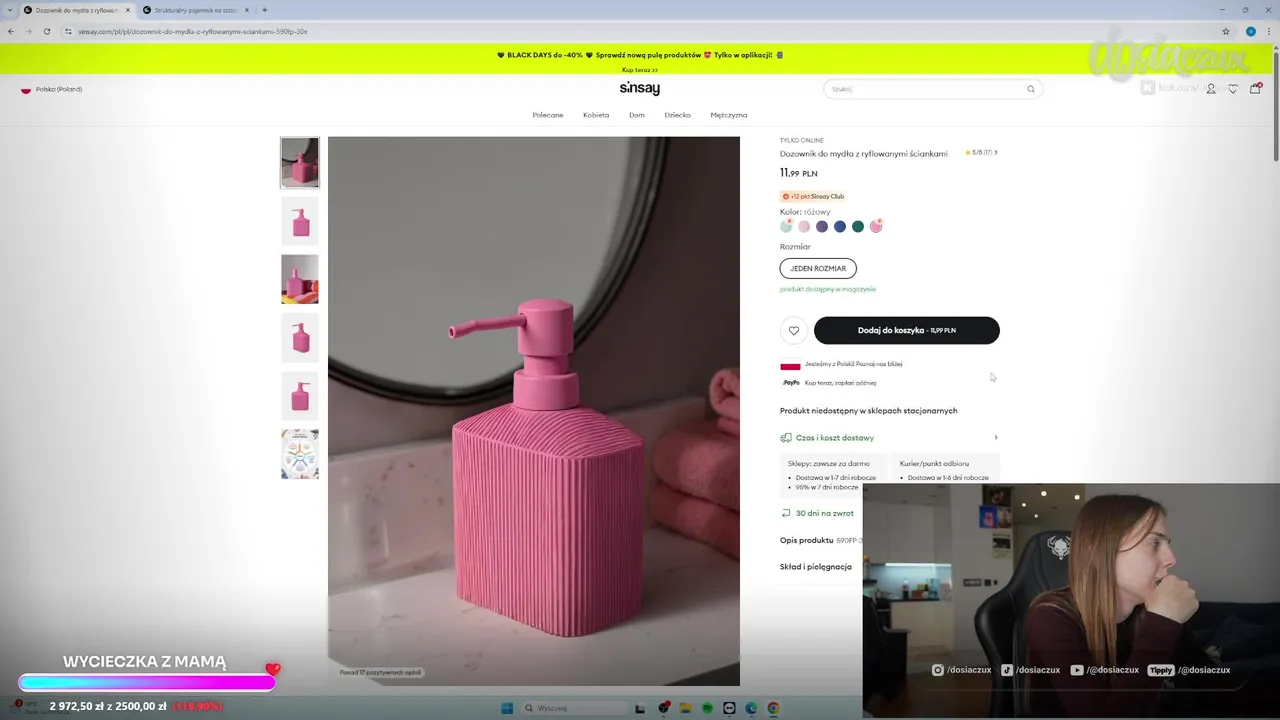Go forward using the browser forward arrow
Viewport: 1280px width, 720px height.
coord(28,31)
